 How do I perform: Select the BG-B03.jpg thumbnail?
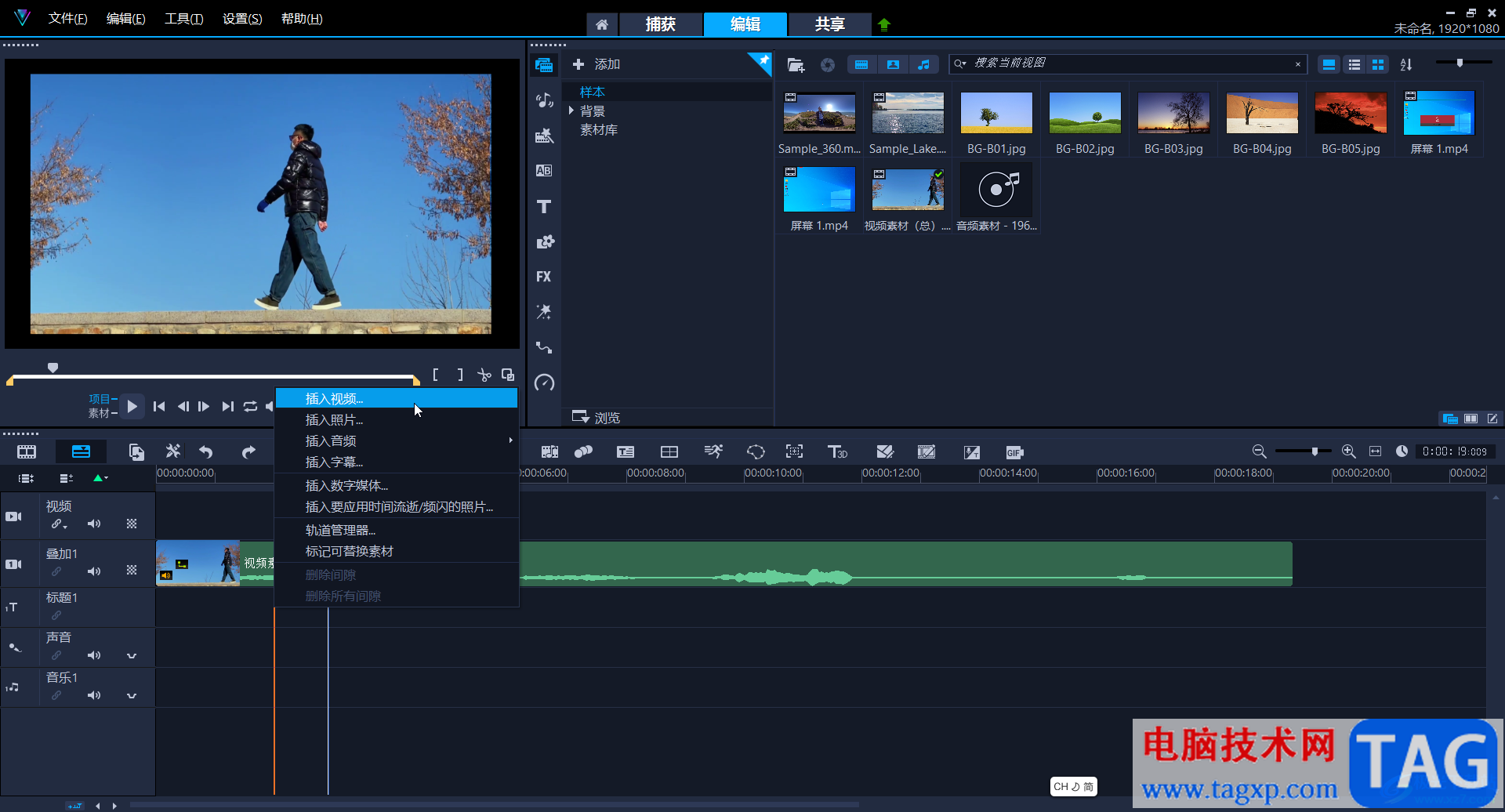click(x=1173, y=113)
